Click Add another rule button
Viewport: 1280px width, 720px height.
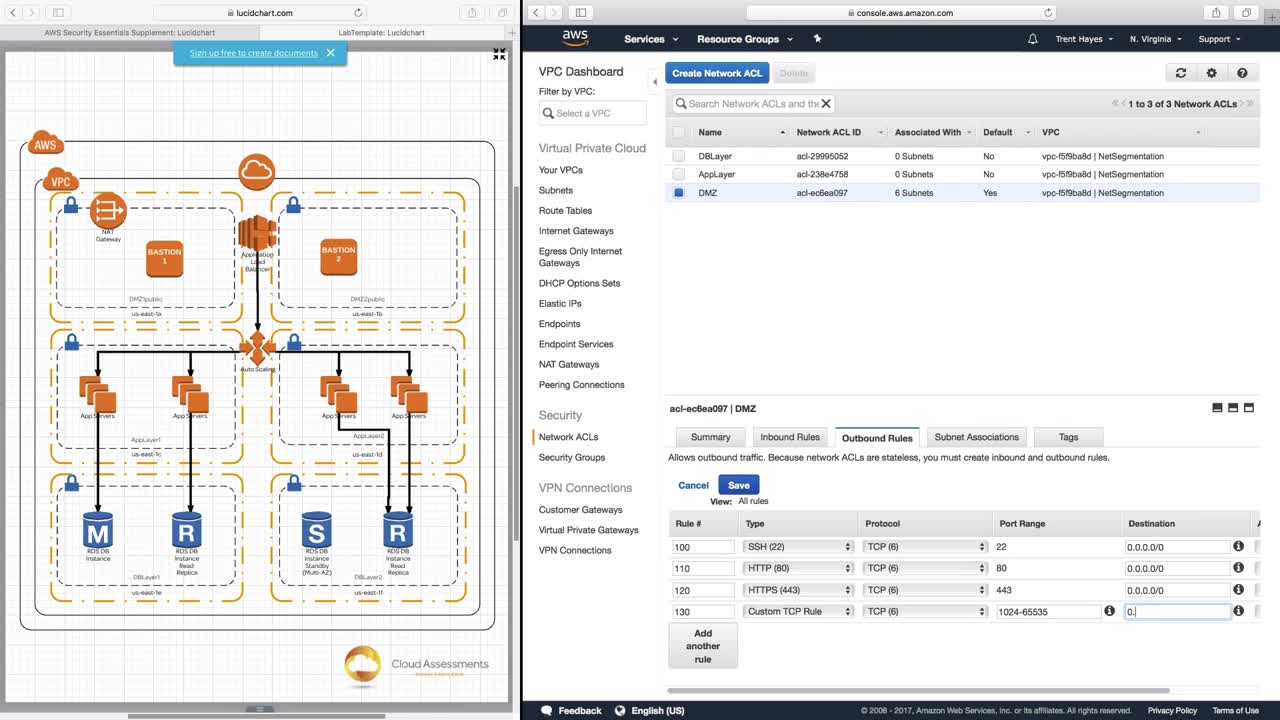tap(703, 646)
